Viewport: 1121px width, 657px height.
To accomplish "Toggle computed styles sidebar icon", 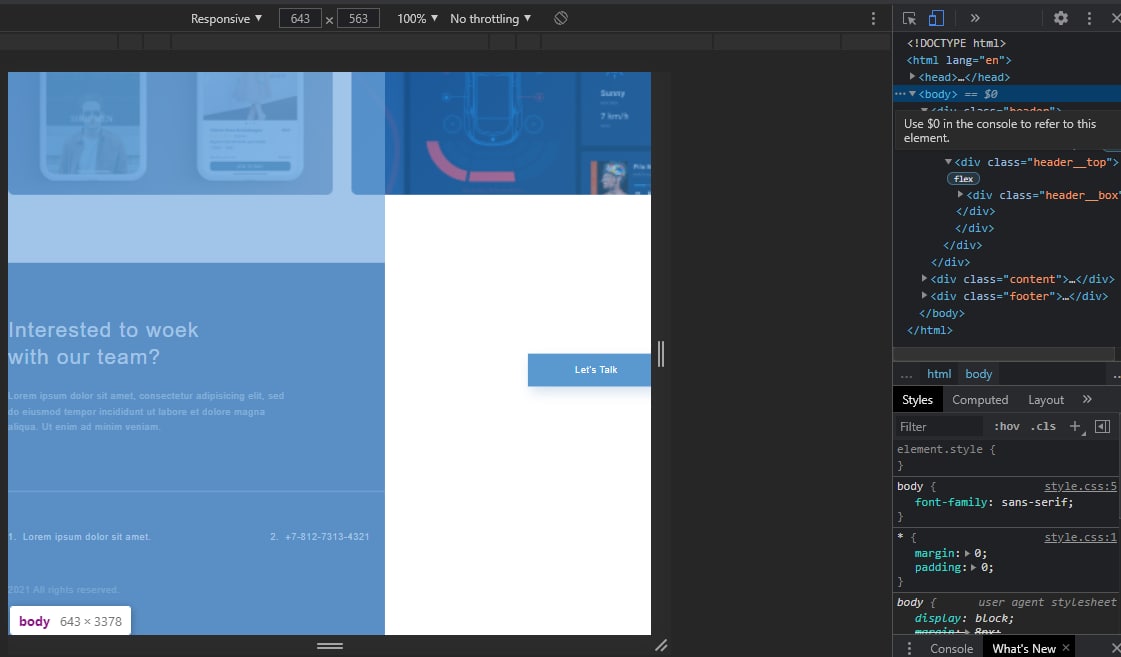I will (x=1102, y=427).
